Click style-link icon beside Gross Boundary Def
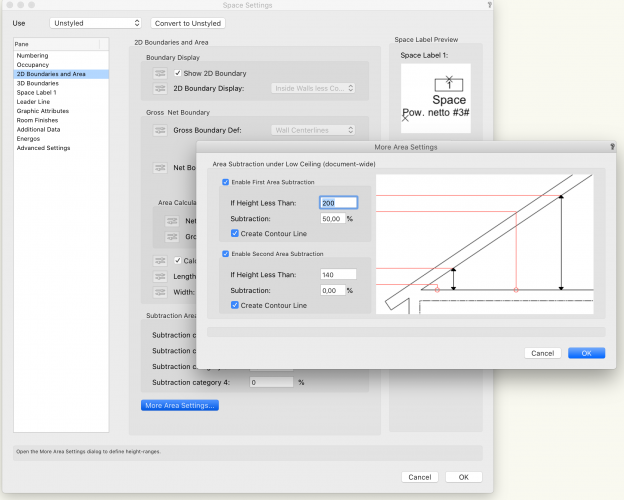Image resolution: width=624 pixels, height=500 pixels. click(x=160, y=130)
